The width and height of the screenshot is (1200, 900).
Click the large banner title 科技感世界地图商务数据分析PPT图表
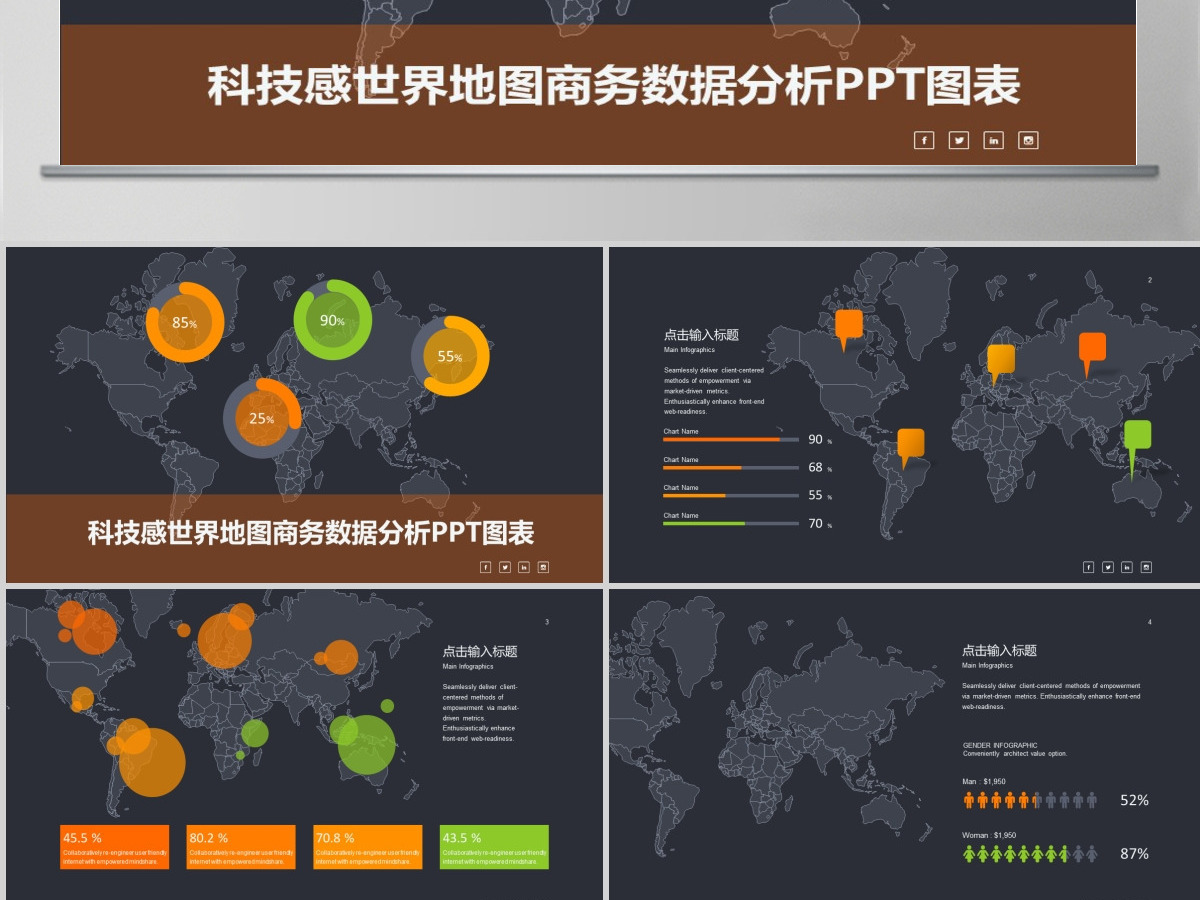[613, 87]
